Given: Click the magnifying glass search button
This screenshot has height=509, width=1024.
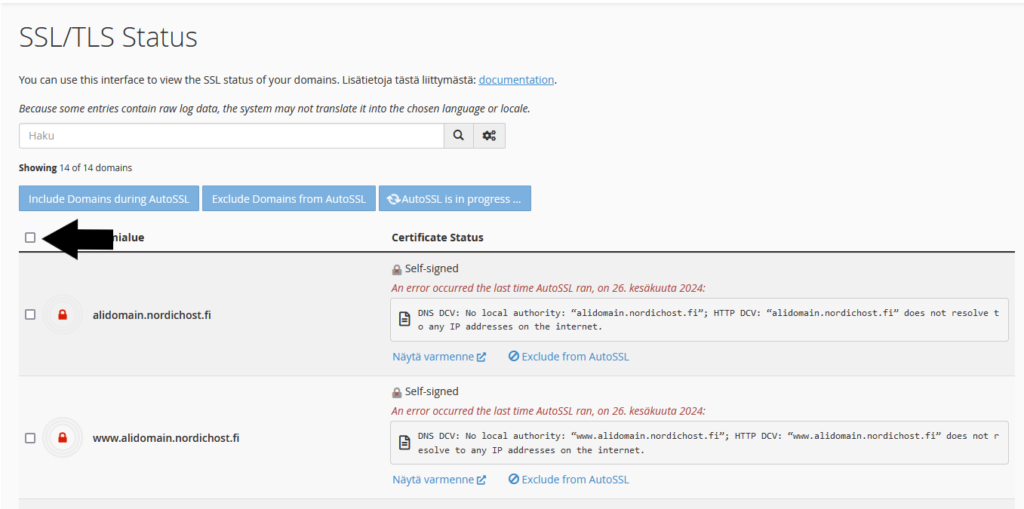Looking at the screenshot, I should click(x=459, y=136).
